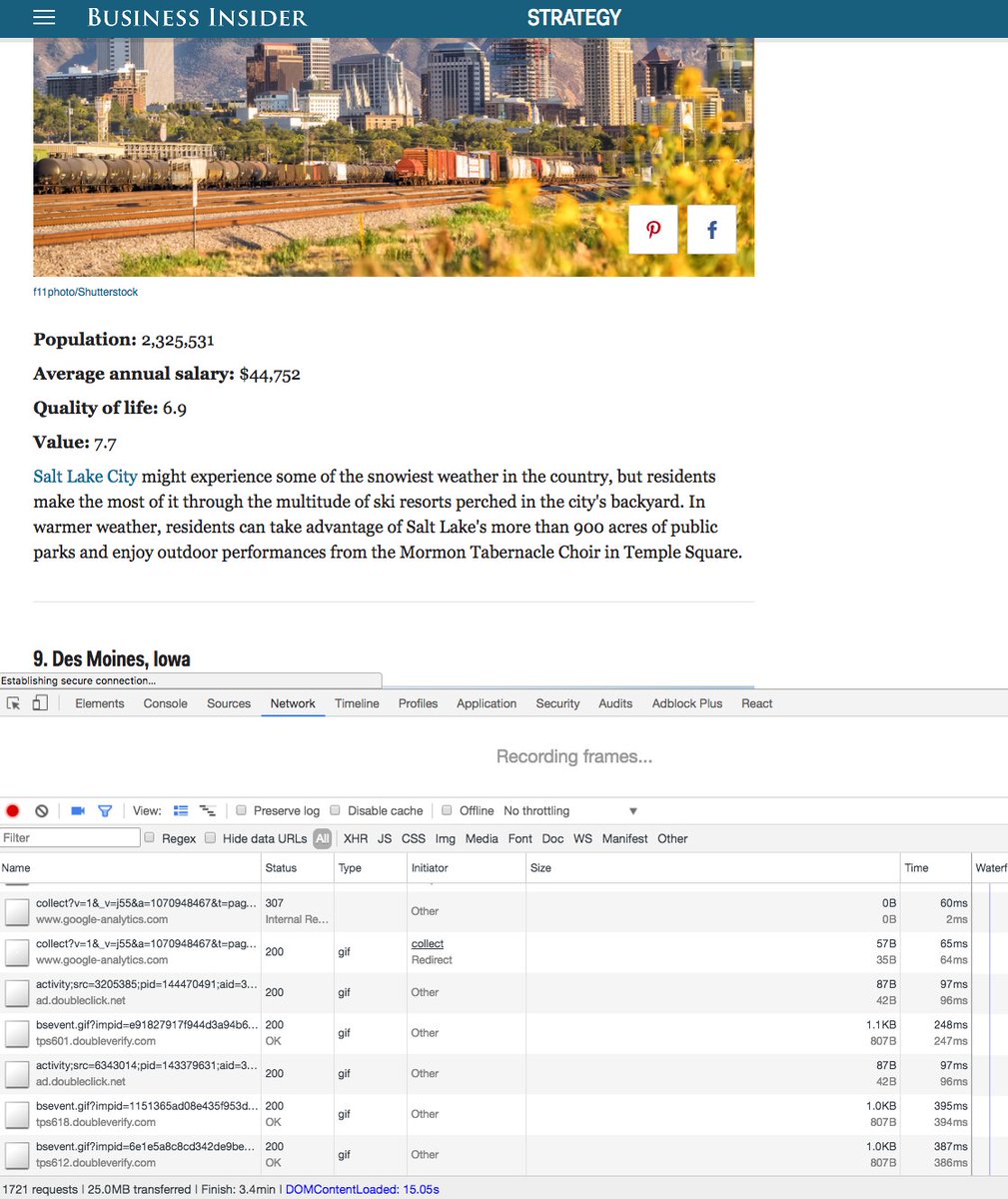Select the All filter type
This screenshot has height=1199, width=1008.
pyautogui.click(x=322, y=839)
